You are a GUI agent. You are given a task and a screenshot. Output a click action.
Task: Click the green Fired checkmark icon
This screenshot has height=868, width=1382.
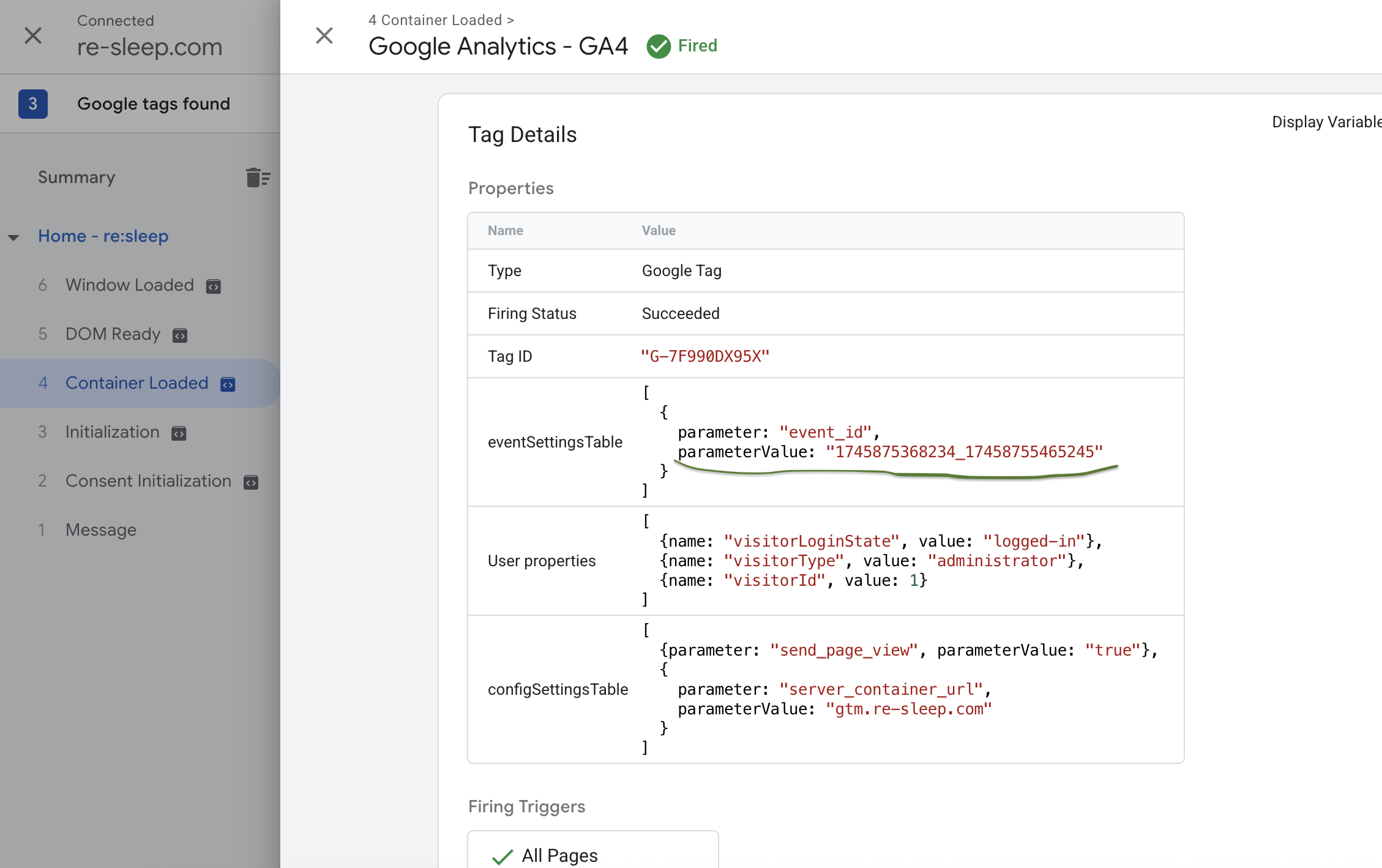click(659, 47)
